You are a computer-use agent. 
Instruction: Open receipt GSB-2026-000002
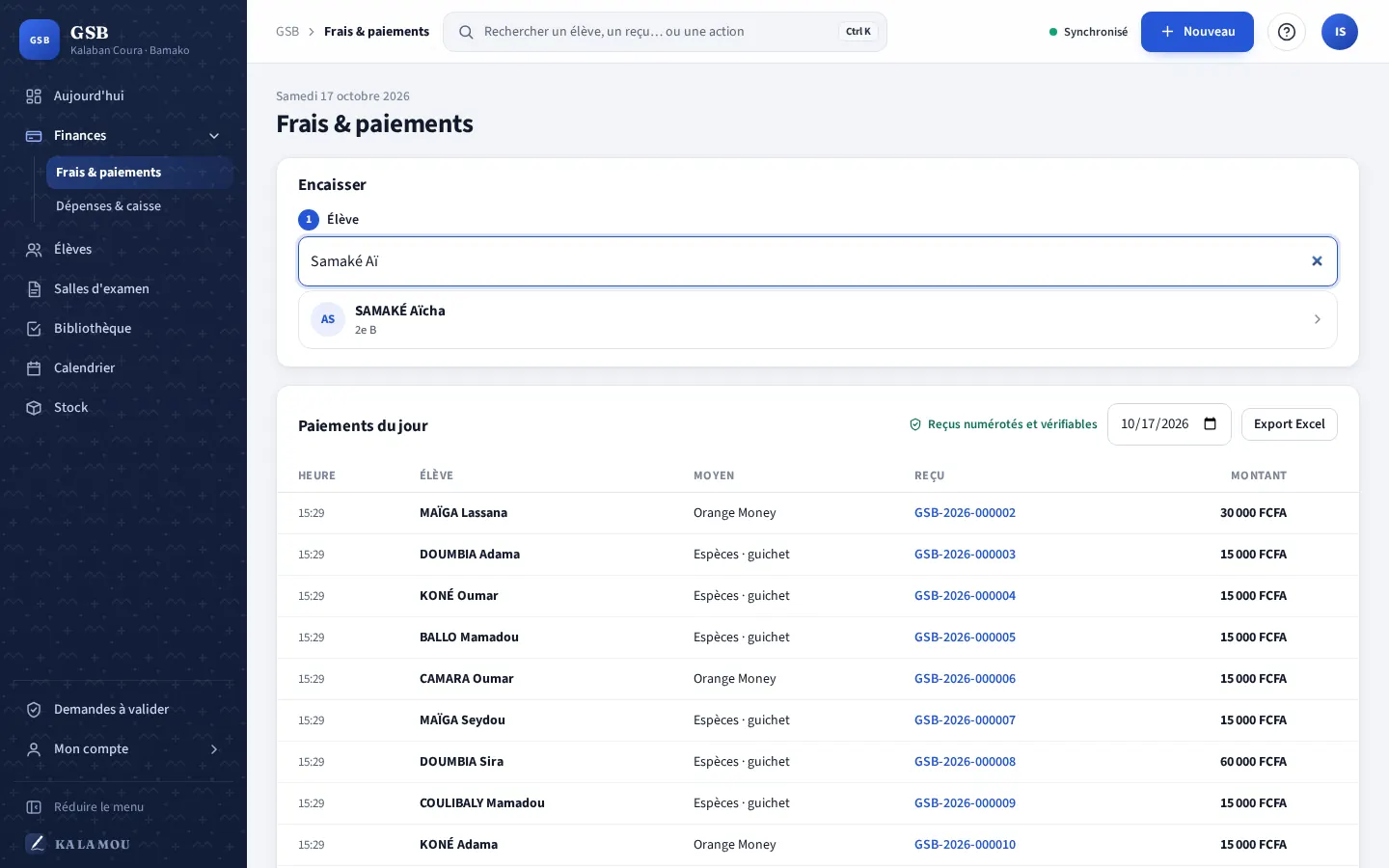coord(965,513)
